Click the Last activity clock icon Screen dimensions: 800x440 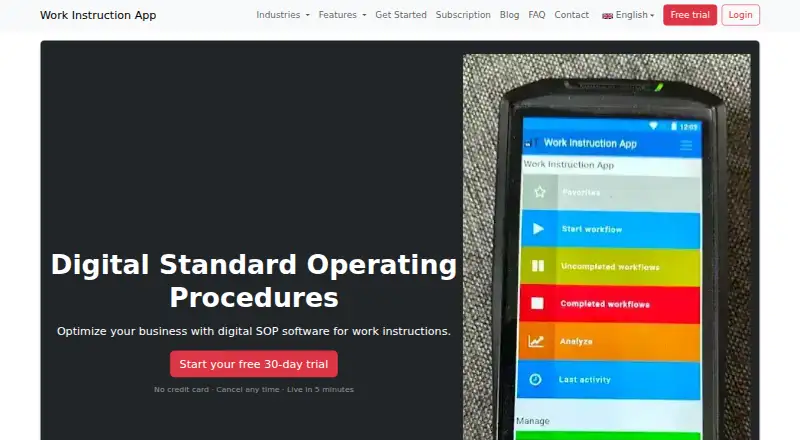point(535,379)
